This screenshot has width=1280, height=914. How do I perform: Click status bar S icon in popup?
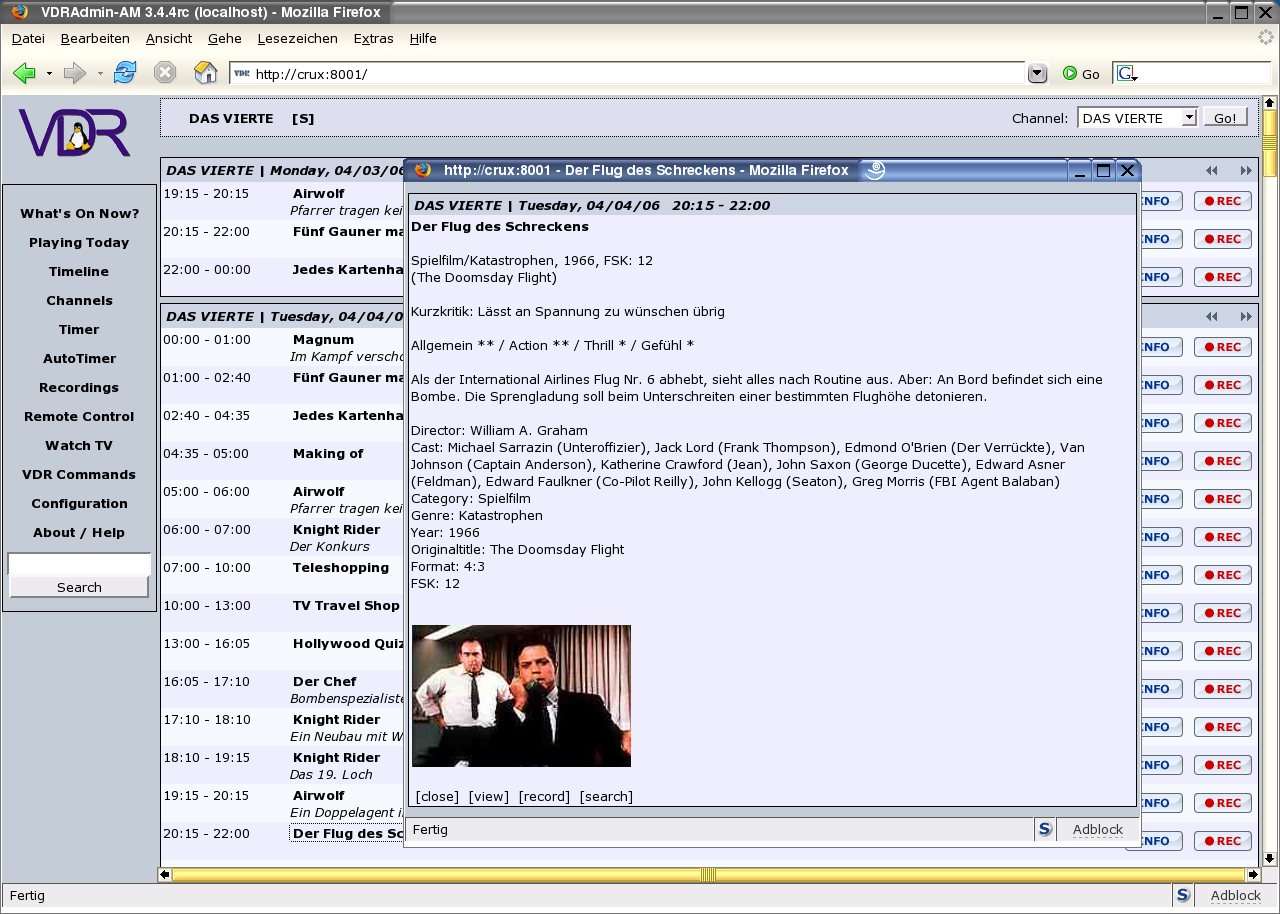[1045, 829]
